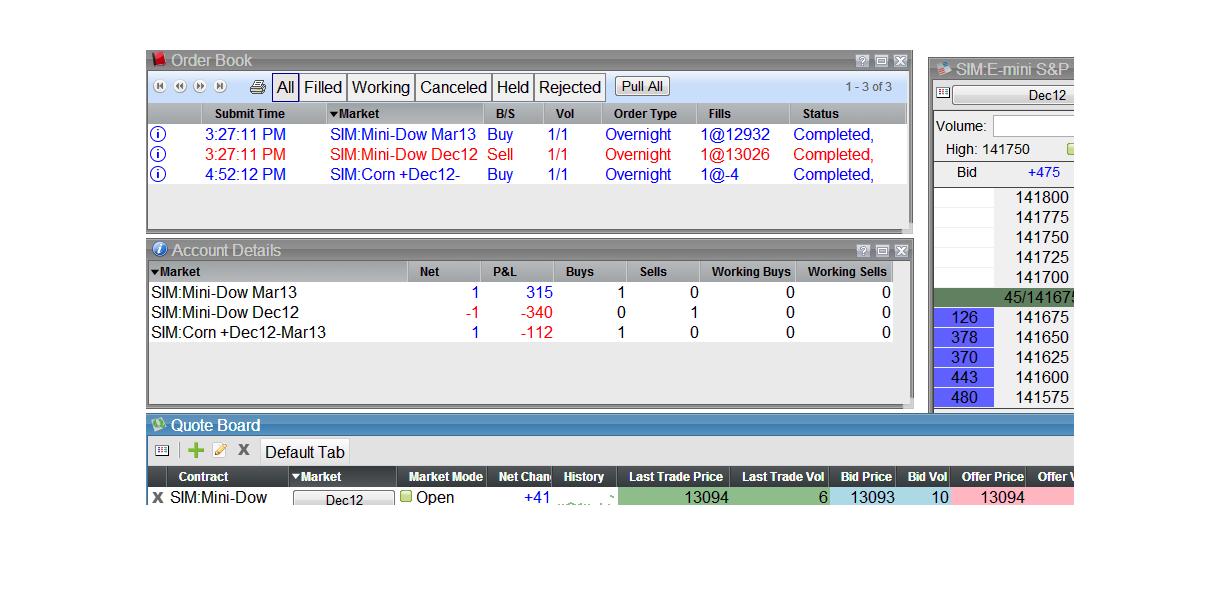Image resolution: width=1218 pixels, height=602 pixels.
Task: Open the Quote Board grid settings icon
Action: coord(163,451)
